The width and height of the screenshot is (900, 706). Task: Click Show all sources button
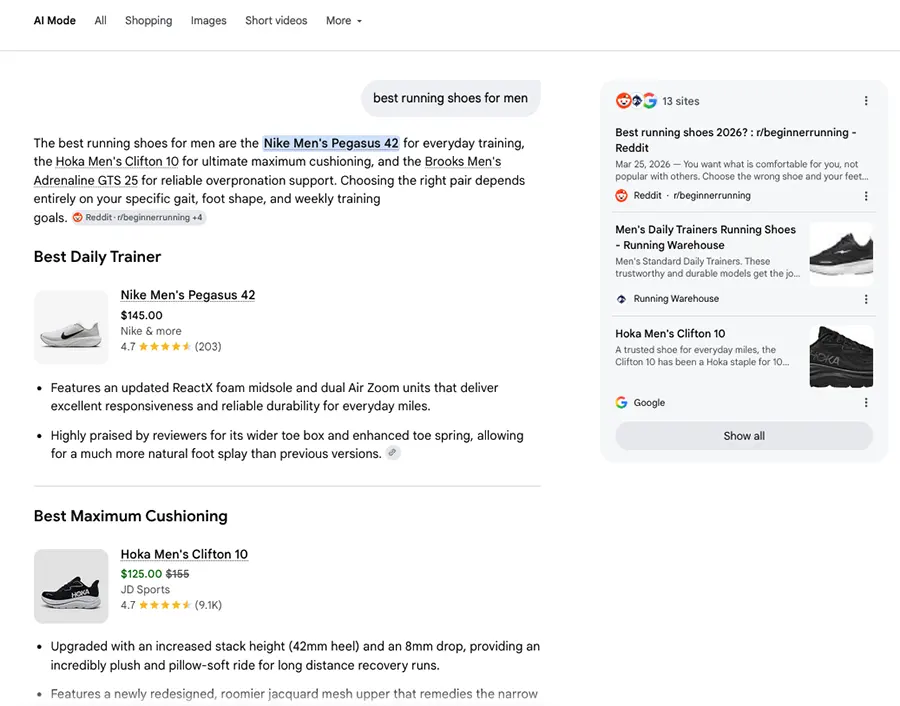point(744,436)
